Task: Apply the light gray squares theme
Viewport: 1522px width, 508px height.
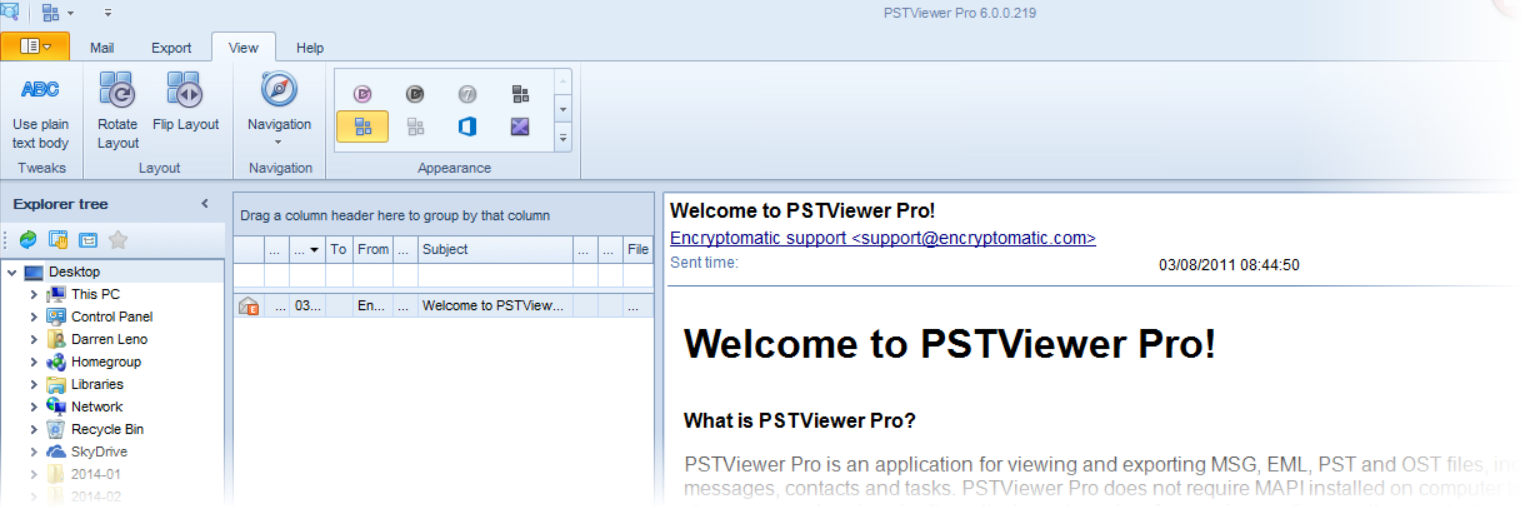Action: point(415,127)
